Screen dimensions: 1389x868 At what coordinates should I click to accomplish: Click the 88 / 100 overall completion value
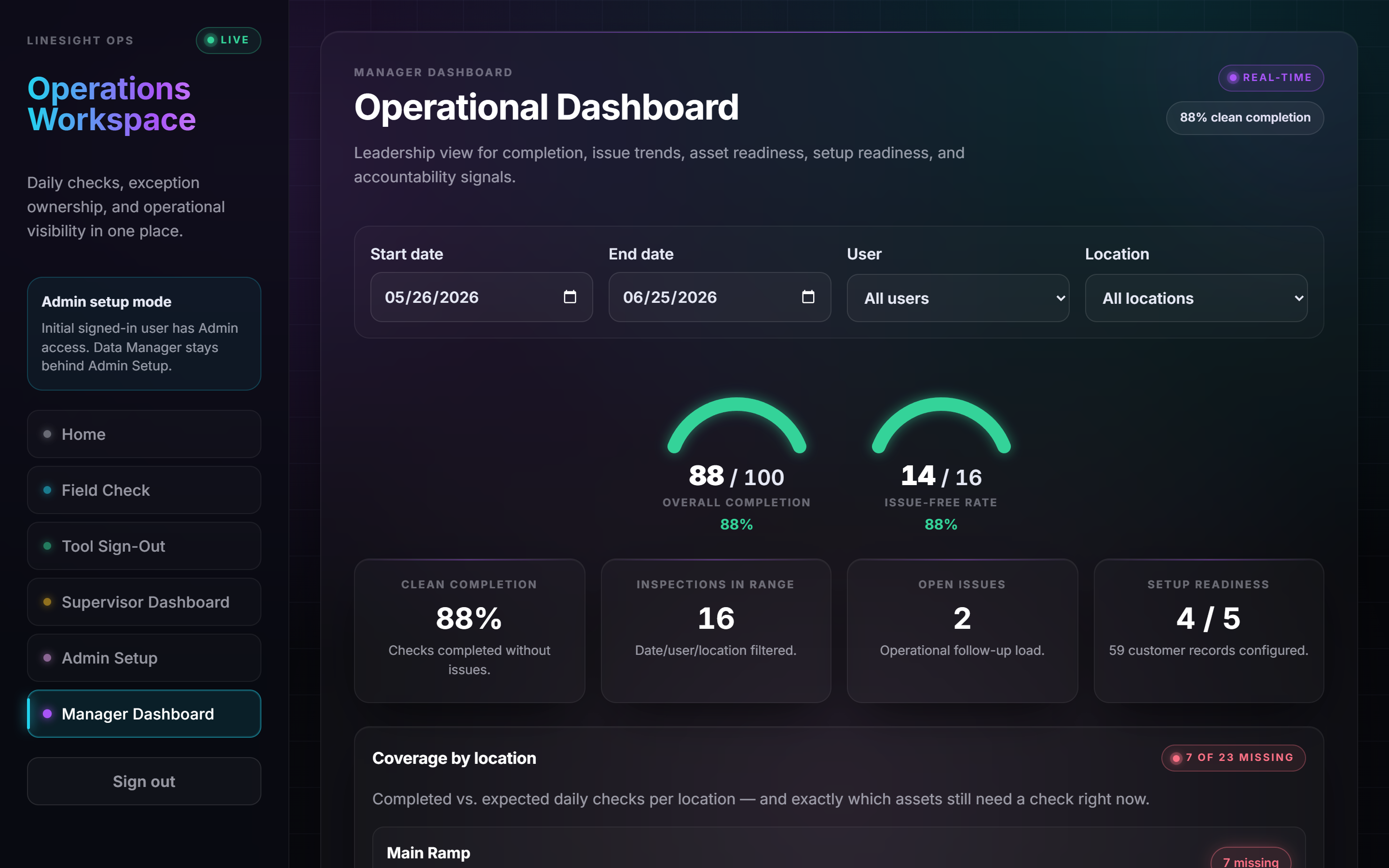[x=736, y=476]
